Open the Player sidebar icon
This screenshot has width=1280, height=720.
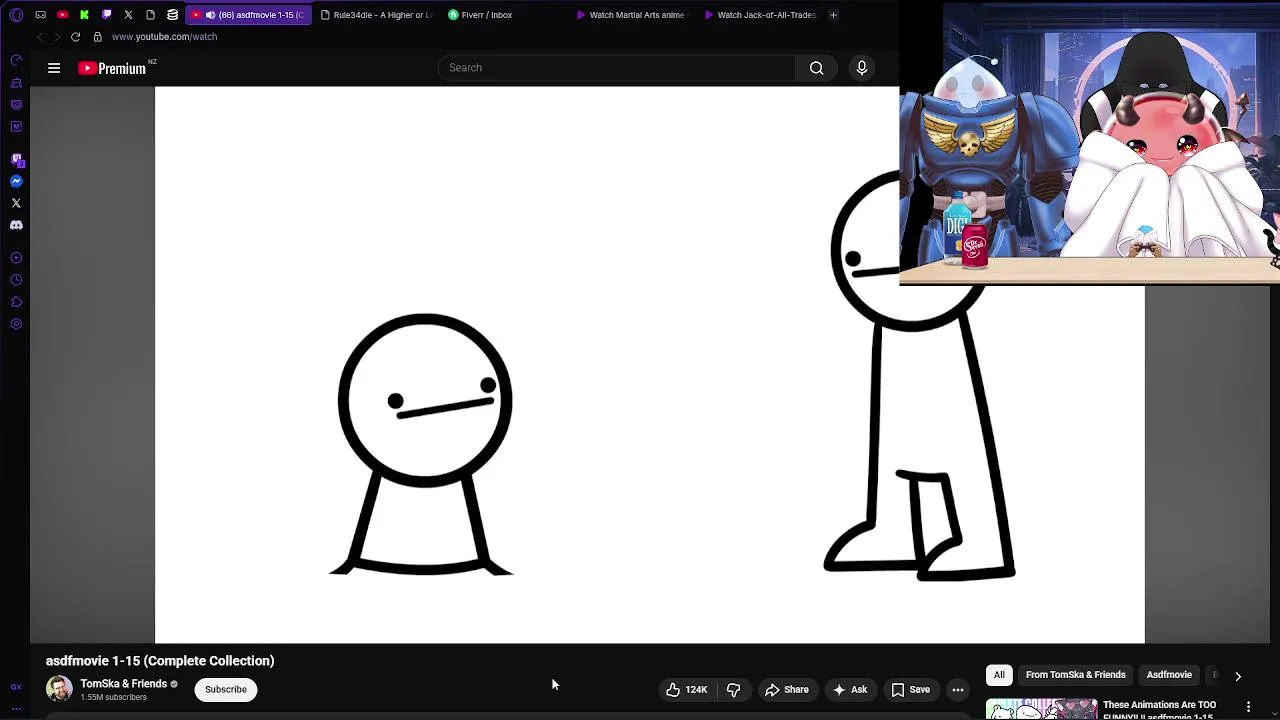pyautogui.click(x=16, y=258)
